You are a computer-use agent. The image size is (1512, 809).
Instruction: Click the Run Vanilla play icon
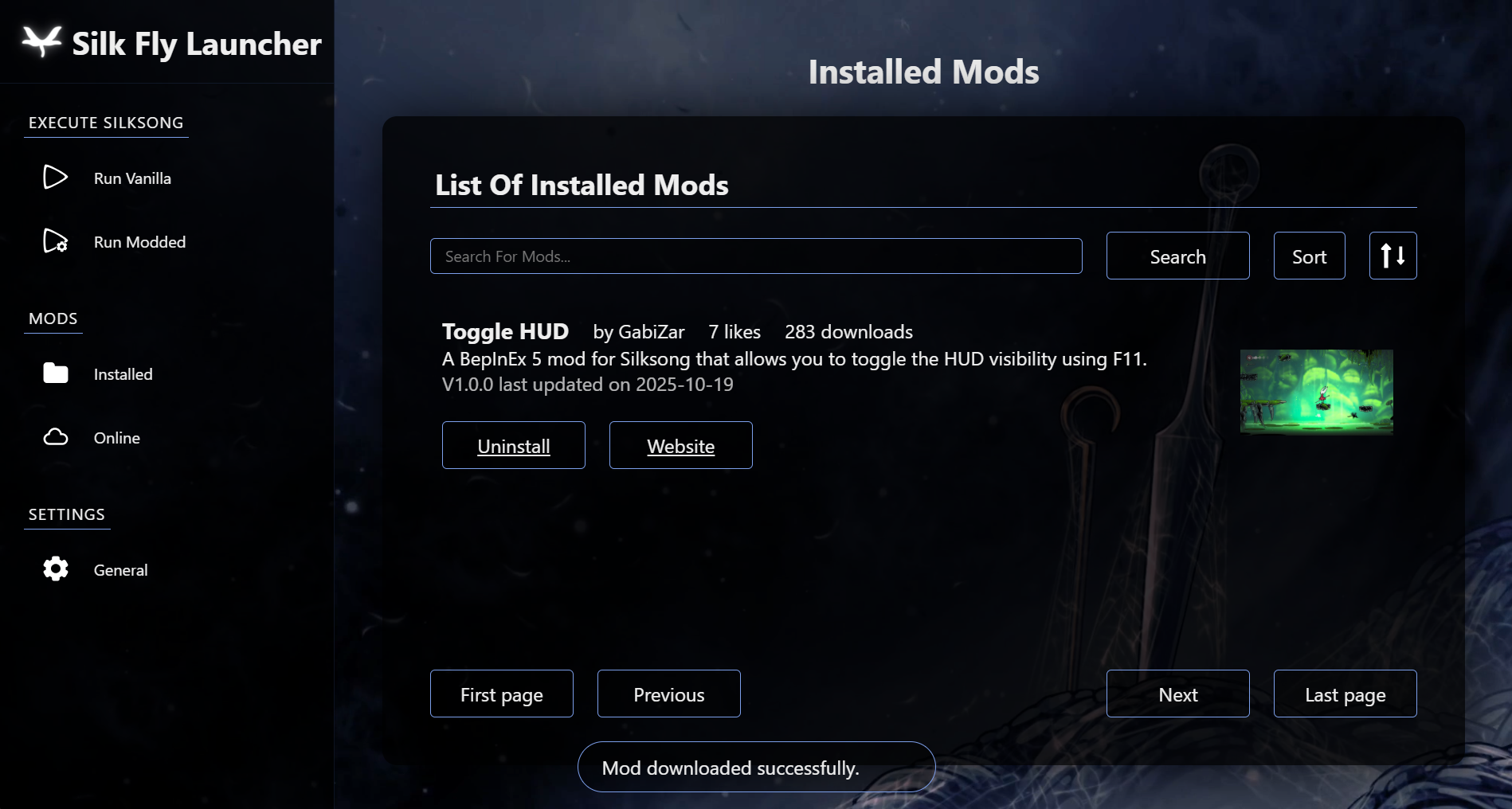coord(55,177)
